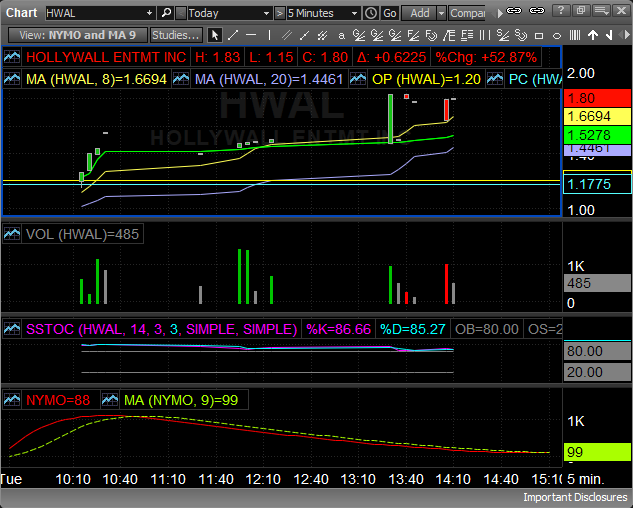Click the help question mark button

point(560,11)
